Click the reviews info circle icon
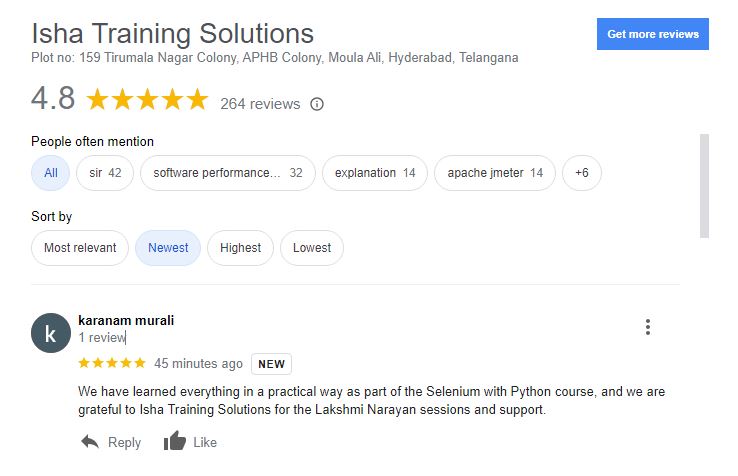Image resolution: width=738 pixels, height=476 pixels. 317,104
